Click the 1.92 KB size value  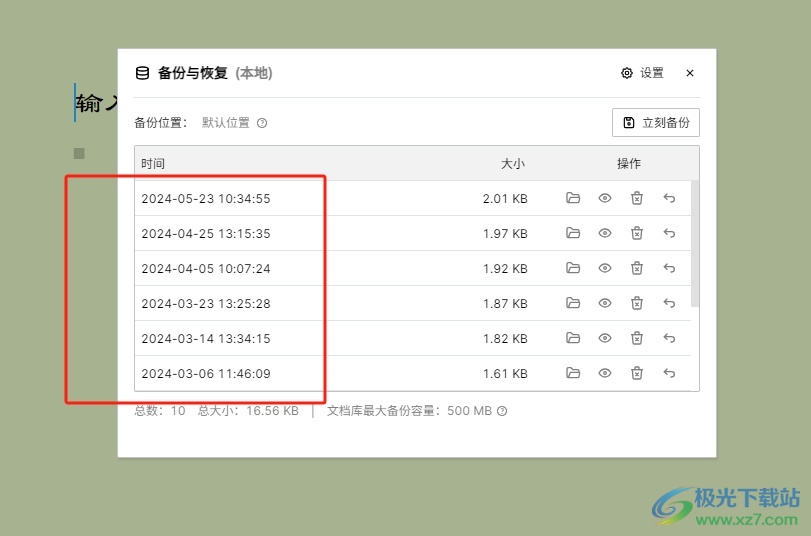click(x=505, y=269)
